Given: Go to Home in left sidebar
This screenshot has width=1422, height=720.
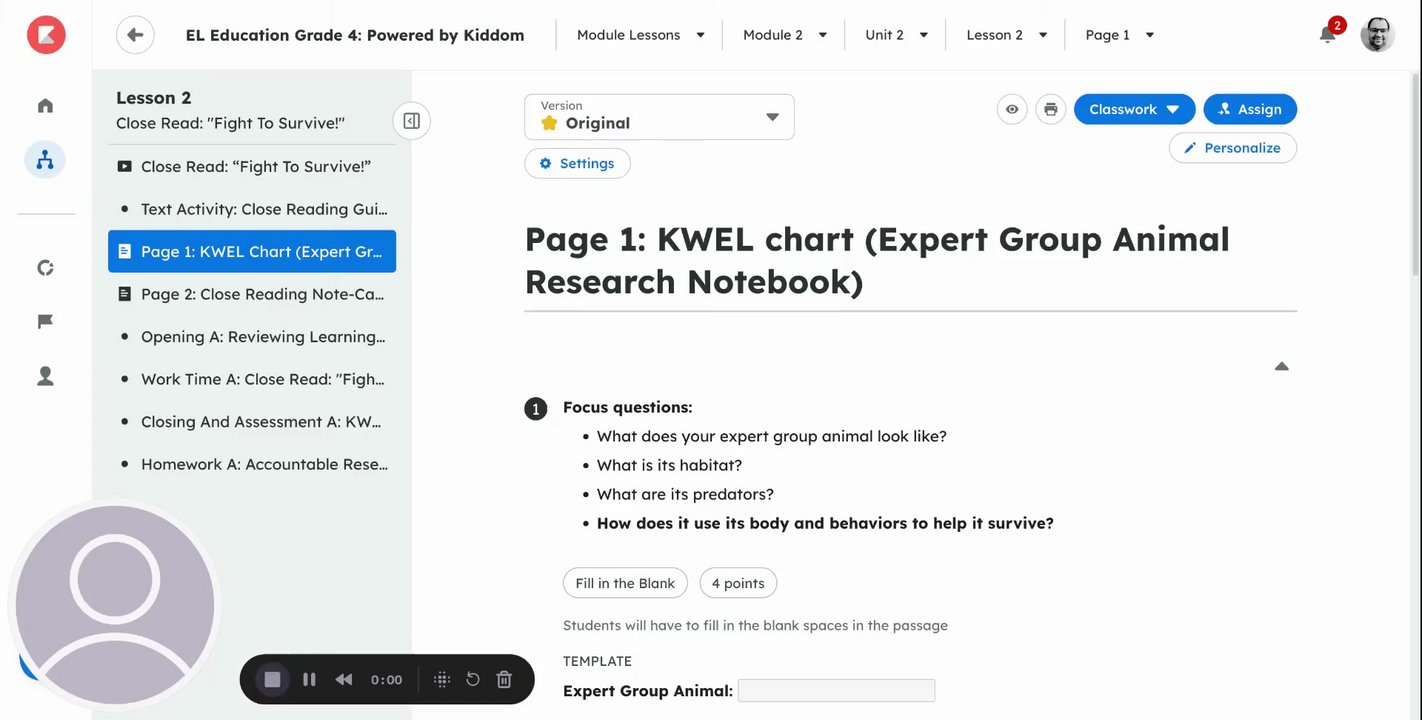Looking at the screenshot, I should tap(45, 106).
